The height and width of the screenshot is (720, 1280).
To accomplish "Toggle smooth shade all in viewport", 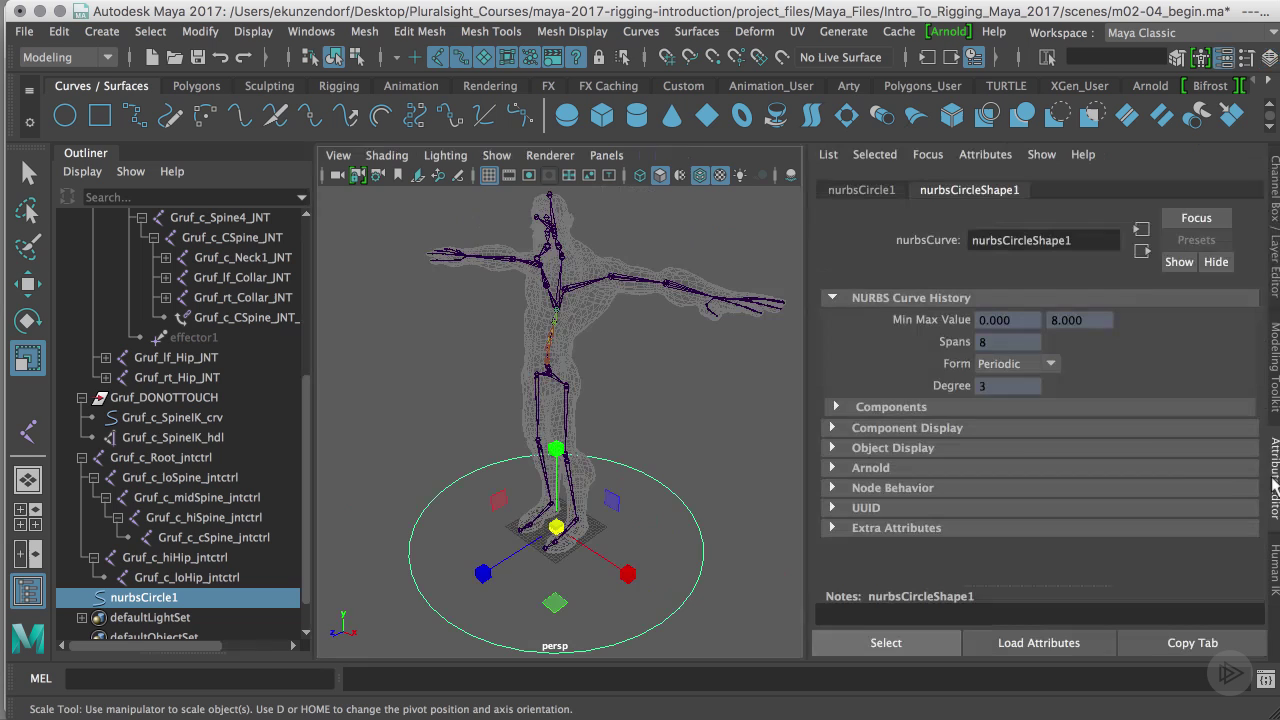I will (x=660, y=176).
